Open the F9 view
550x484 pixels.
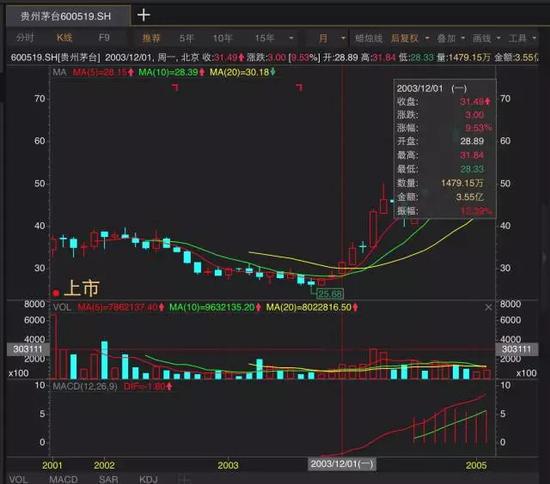point(104,38)
